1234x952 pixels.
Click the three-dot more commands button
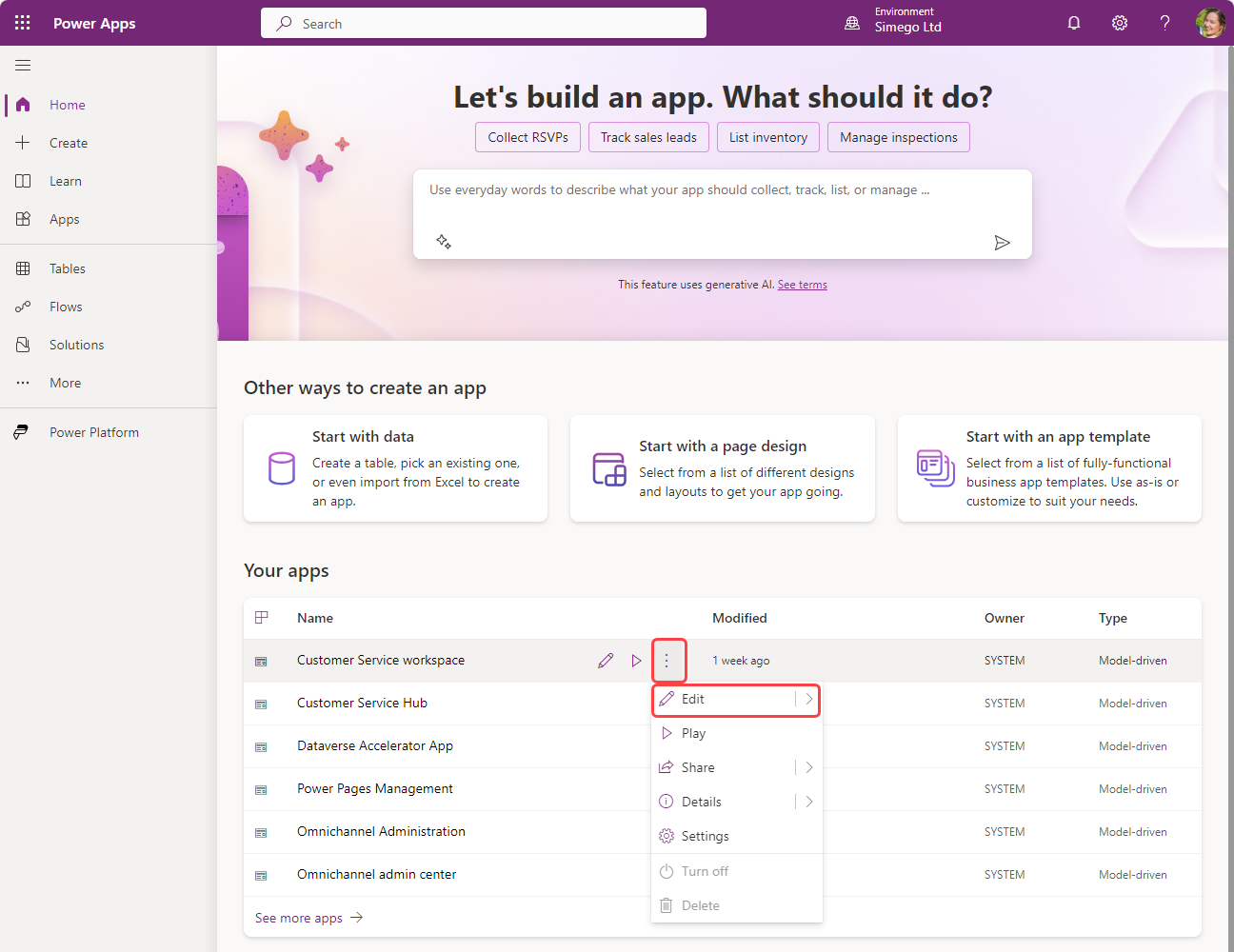(667, 661)
